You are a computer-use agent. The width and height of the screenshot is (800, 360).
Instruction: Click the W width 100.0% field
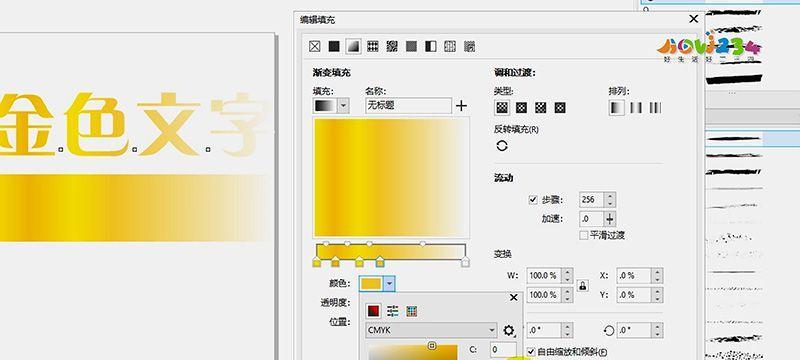544,275
